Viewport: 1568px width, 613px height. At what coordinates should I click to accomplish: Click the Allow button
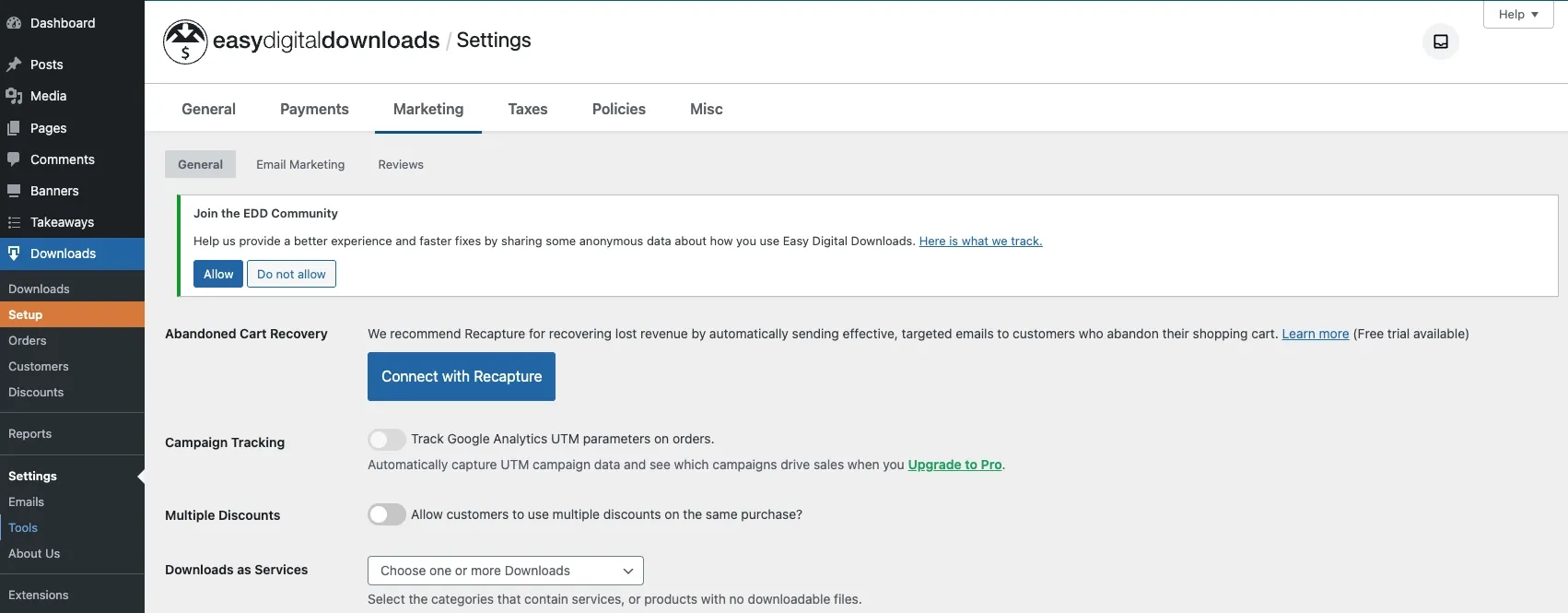tap(218, 274)
